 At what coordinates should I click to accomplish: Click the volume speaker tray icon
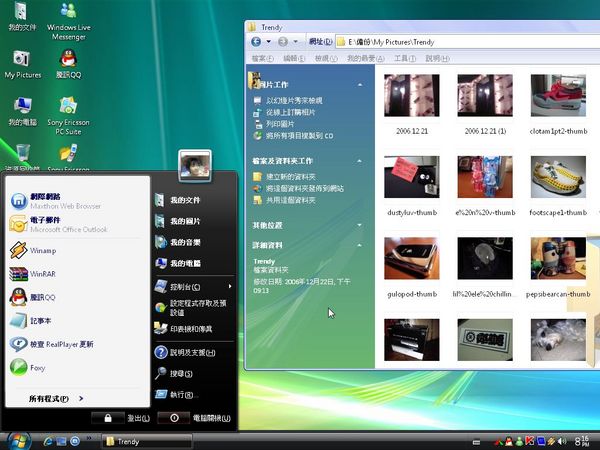[x=561, y=441]
